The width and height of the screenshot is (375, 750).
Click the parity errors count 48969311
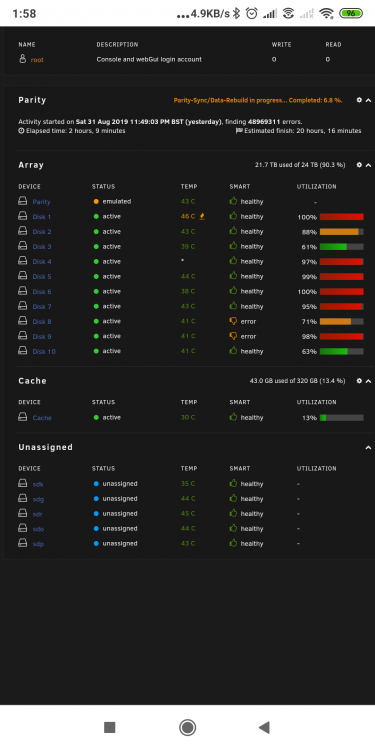point(264,122)
